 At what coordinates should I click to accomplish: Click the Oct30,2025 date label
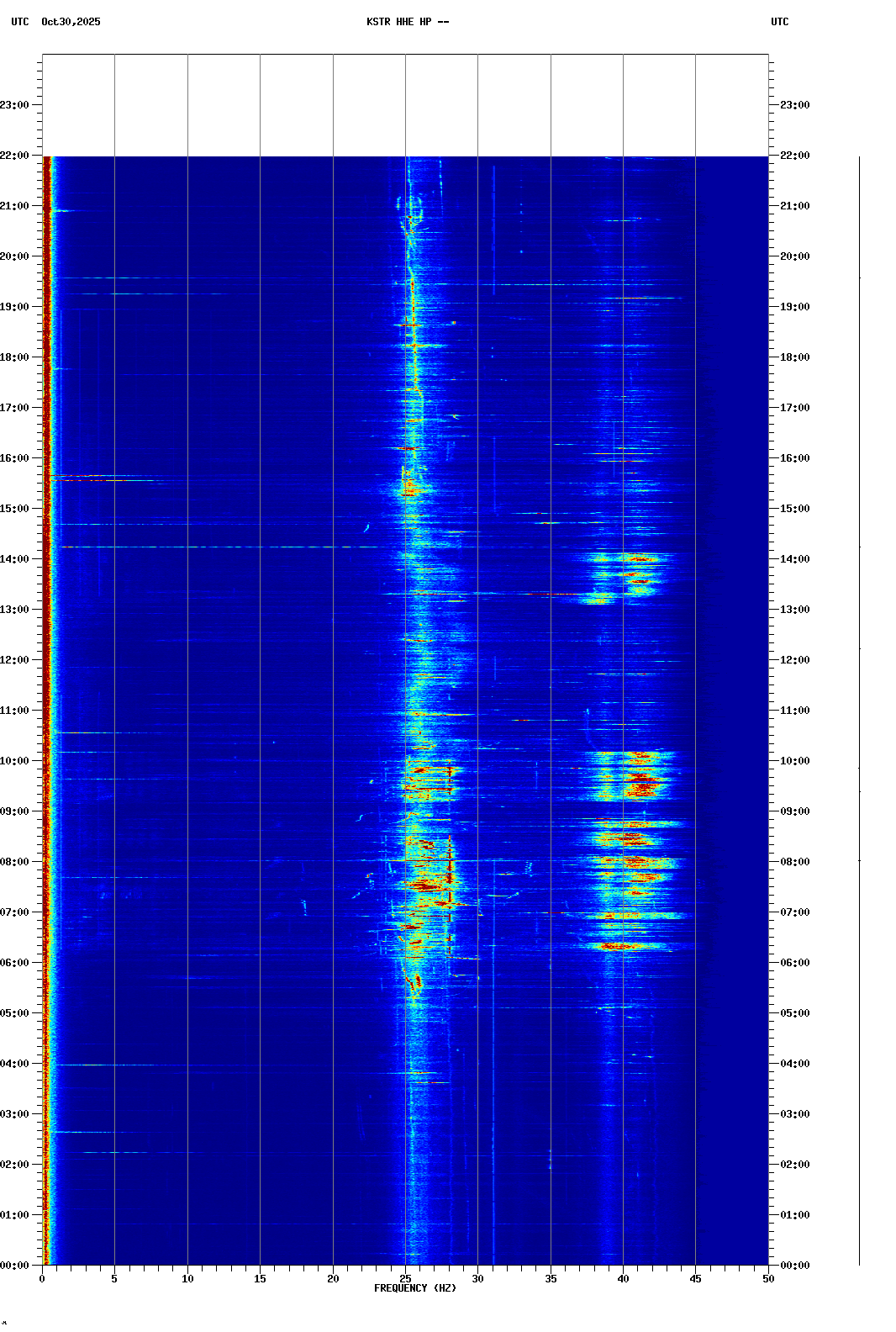coord(71,22)
